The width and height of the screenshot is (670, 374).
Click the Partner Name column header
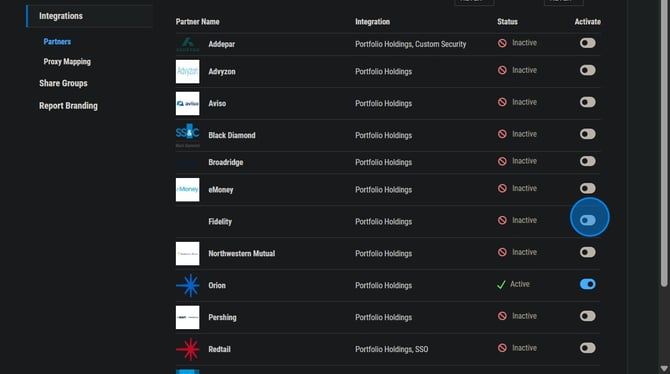coord(197,22)
